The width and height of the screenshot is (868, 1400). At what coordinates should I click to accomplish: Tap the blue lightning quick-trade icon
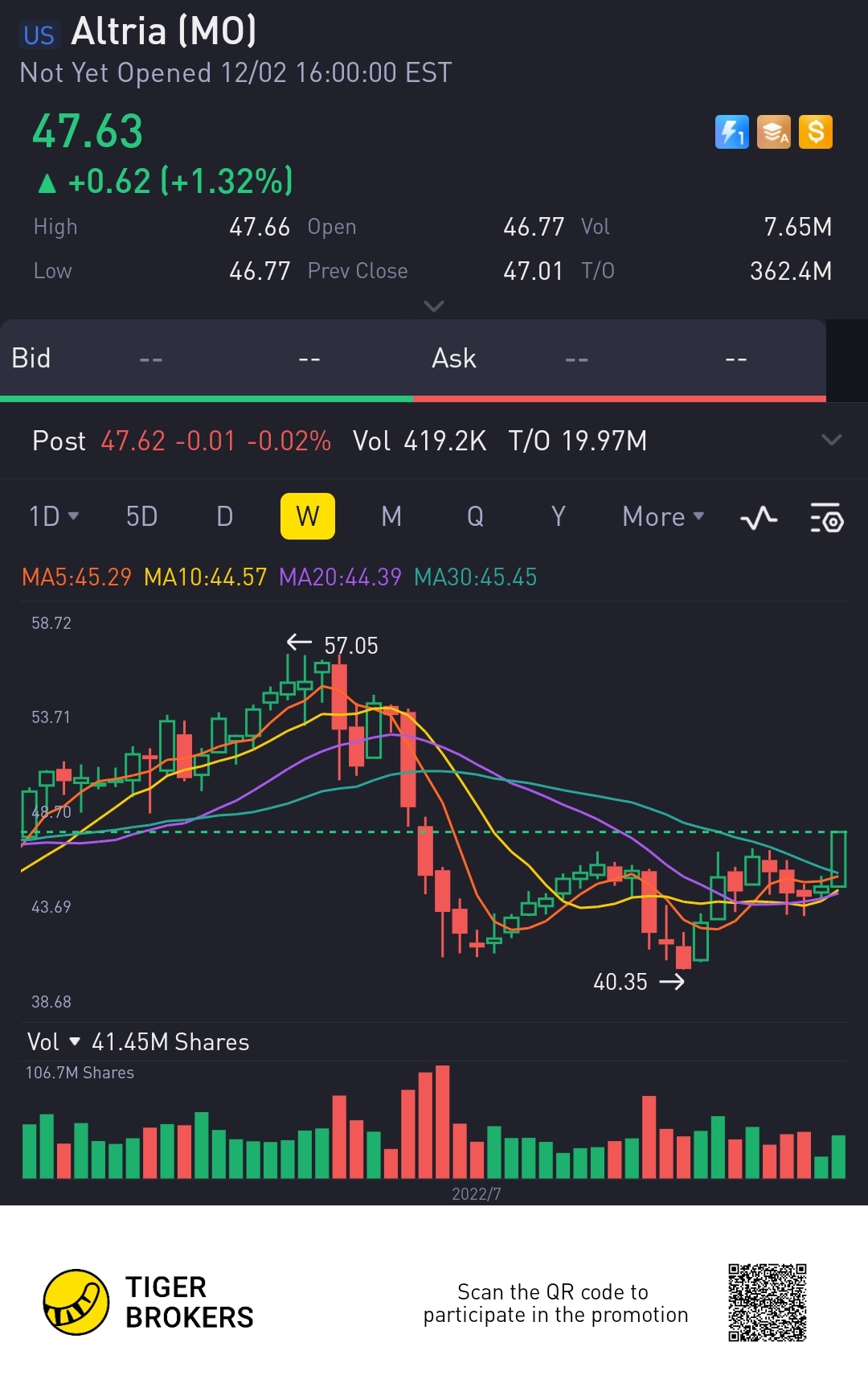(x=731, y=133)
